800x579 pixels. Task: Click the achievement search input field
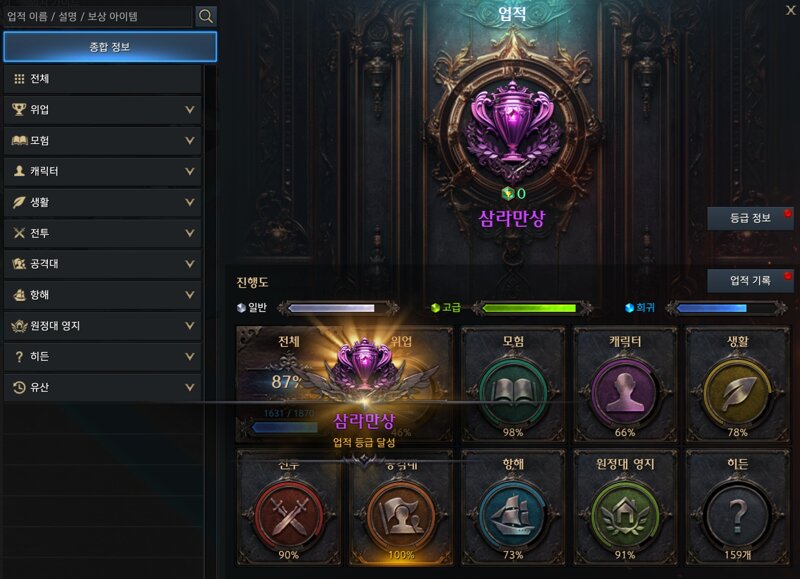pos(97,16)
